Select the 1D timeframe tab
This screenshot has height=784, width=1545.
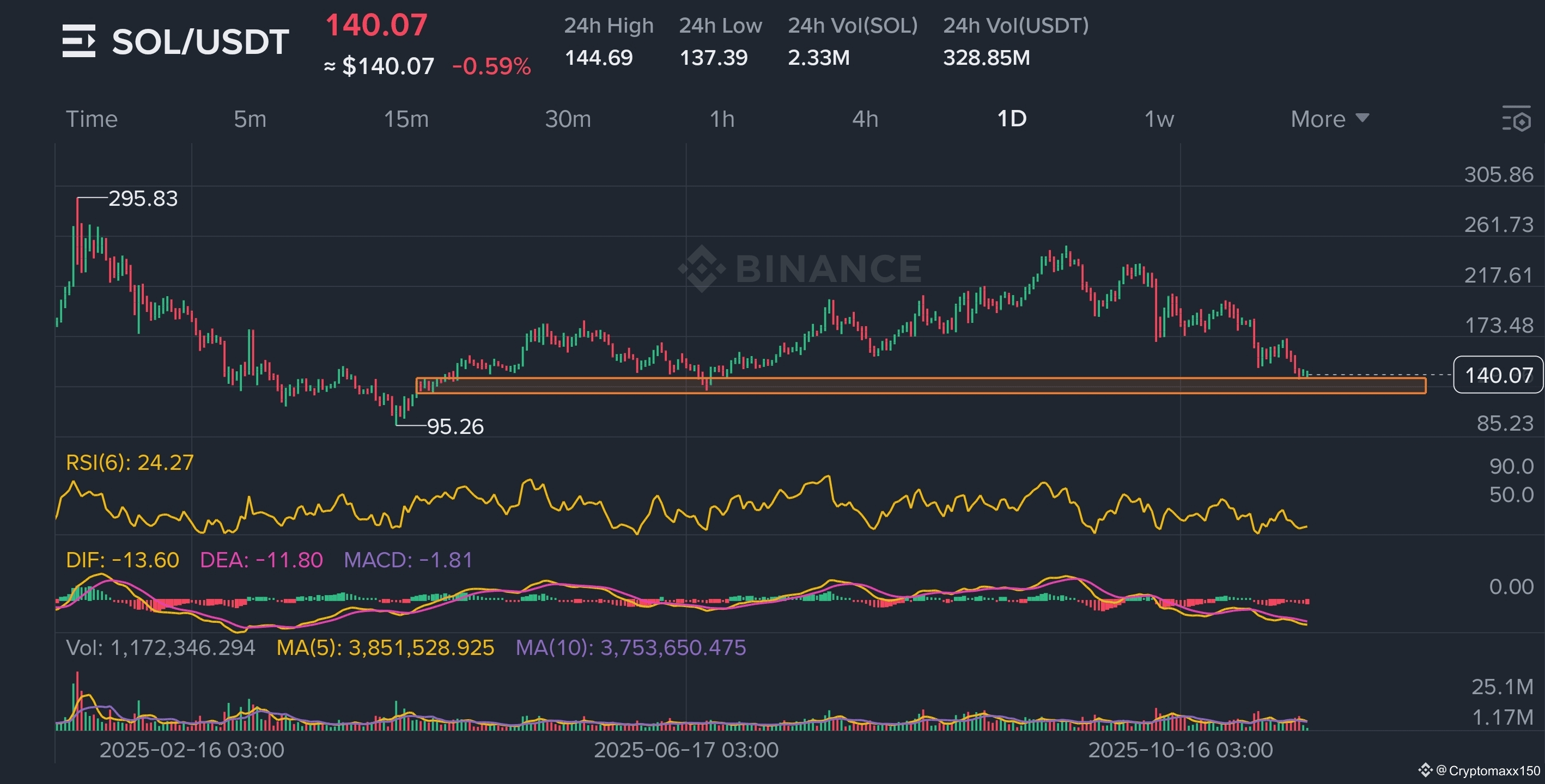[1011, 119]
